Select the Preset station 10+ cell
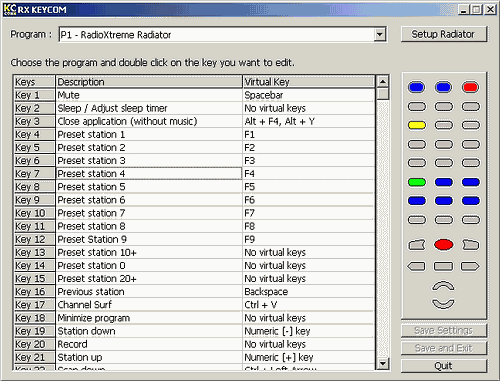Image resolution: width=500 pixels, height=381 pixels. point(149,252)
